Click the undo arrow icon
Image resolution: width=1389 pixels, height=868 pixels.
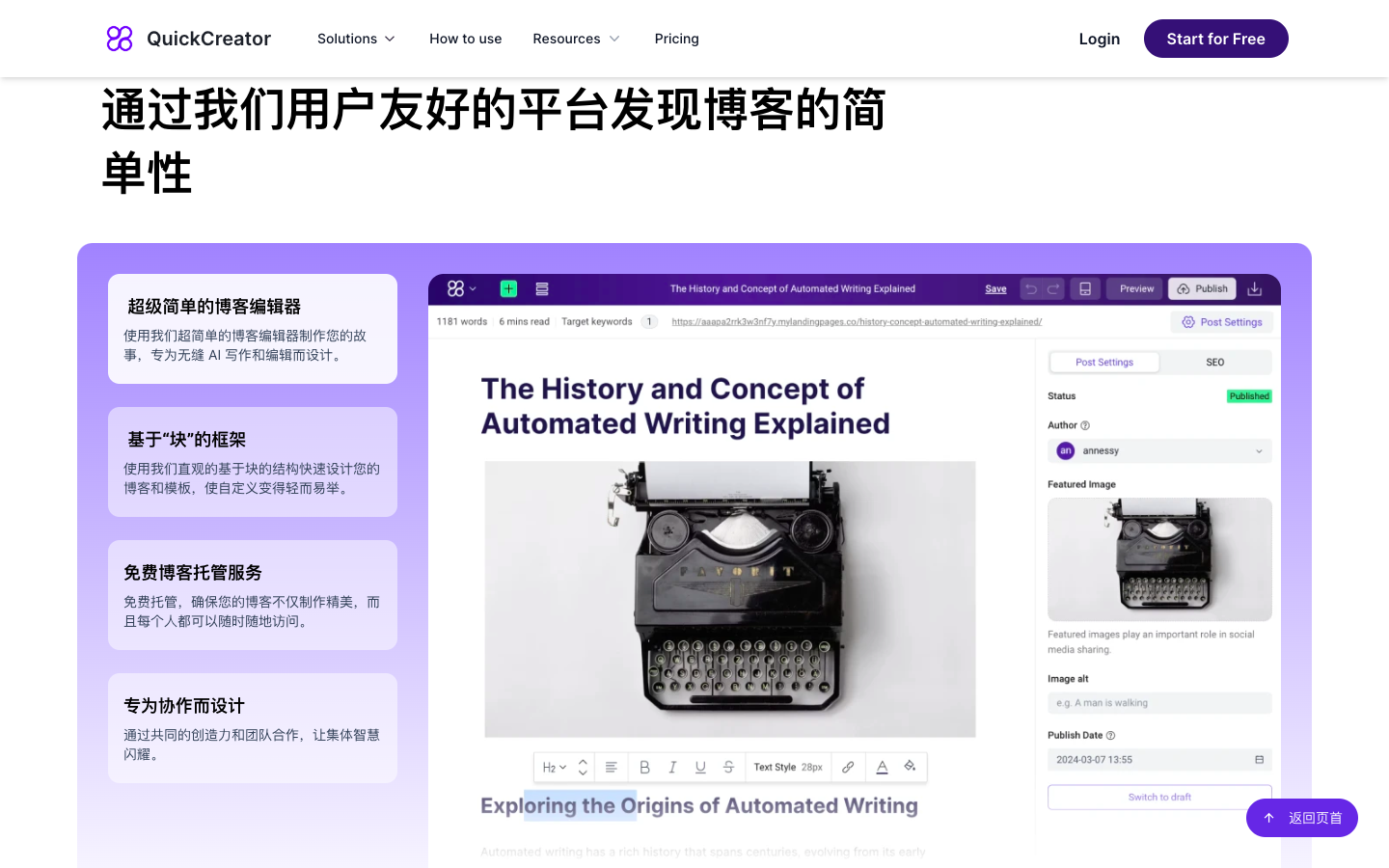[x=1031, y=289]
